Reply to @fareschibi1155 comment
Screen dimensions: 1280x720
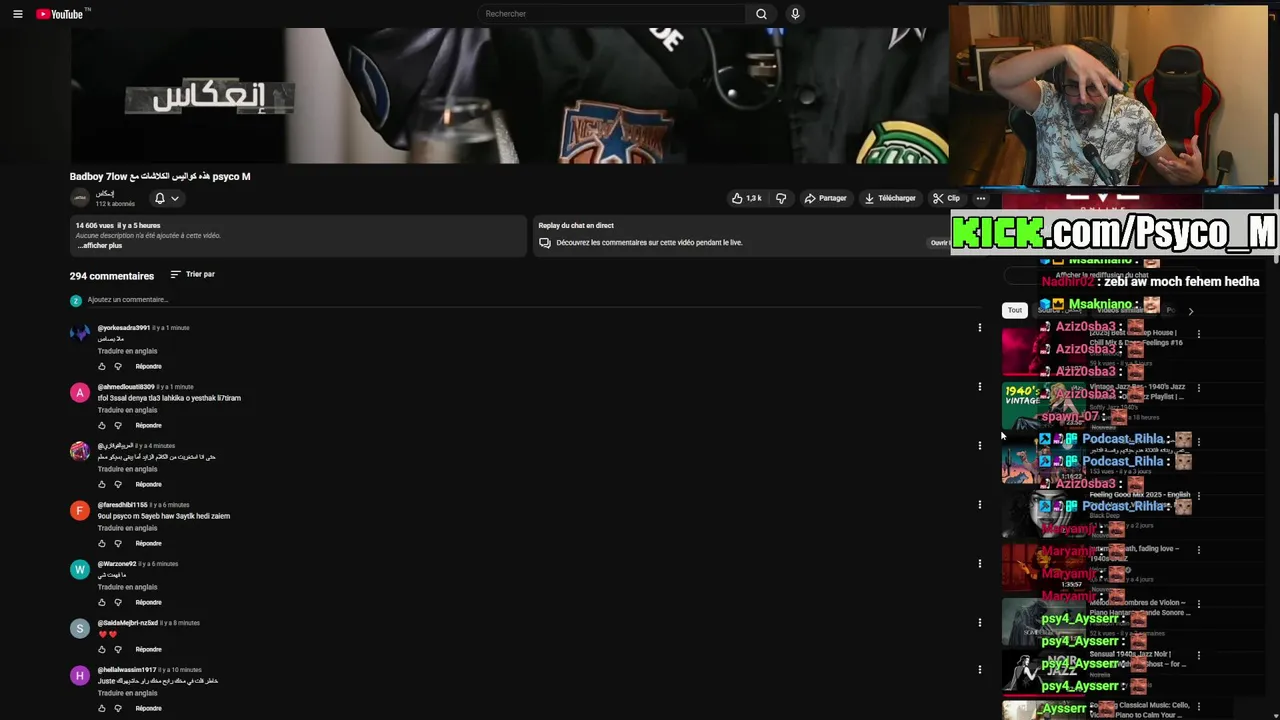pyautogui.click(x=148, y=543)
